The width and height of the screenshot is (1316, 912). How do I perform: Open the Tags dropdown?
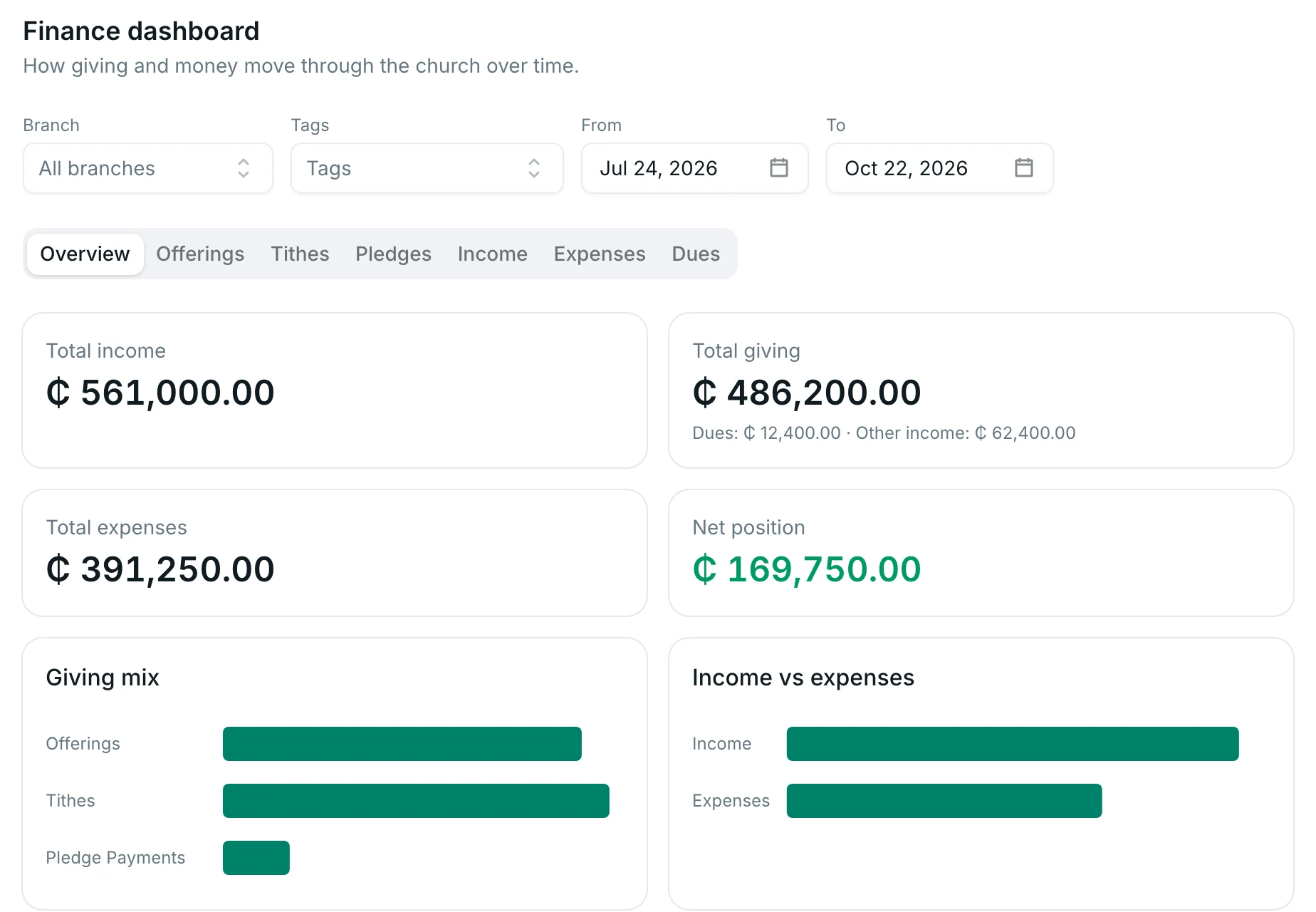[x=427, y=168]
